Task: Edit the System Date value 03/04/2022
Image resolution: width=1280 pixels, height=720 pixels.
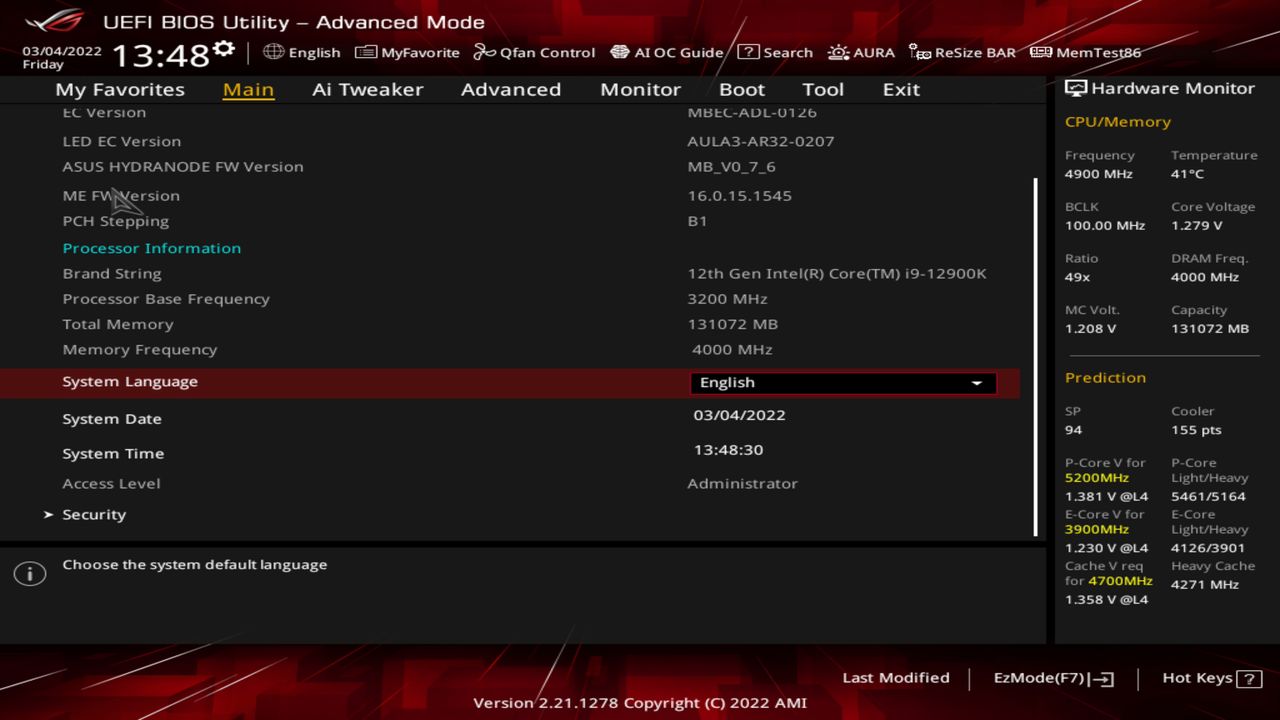Action: pos(739,415)
